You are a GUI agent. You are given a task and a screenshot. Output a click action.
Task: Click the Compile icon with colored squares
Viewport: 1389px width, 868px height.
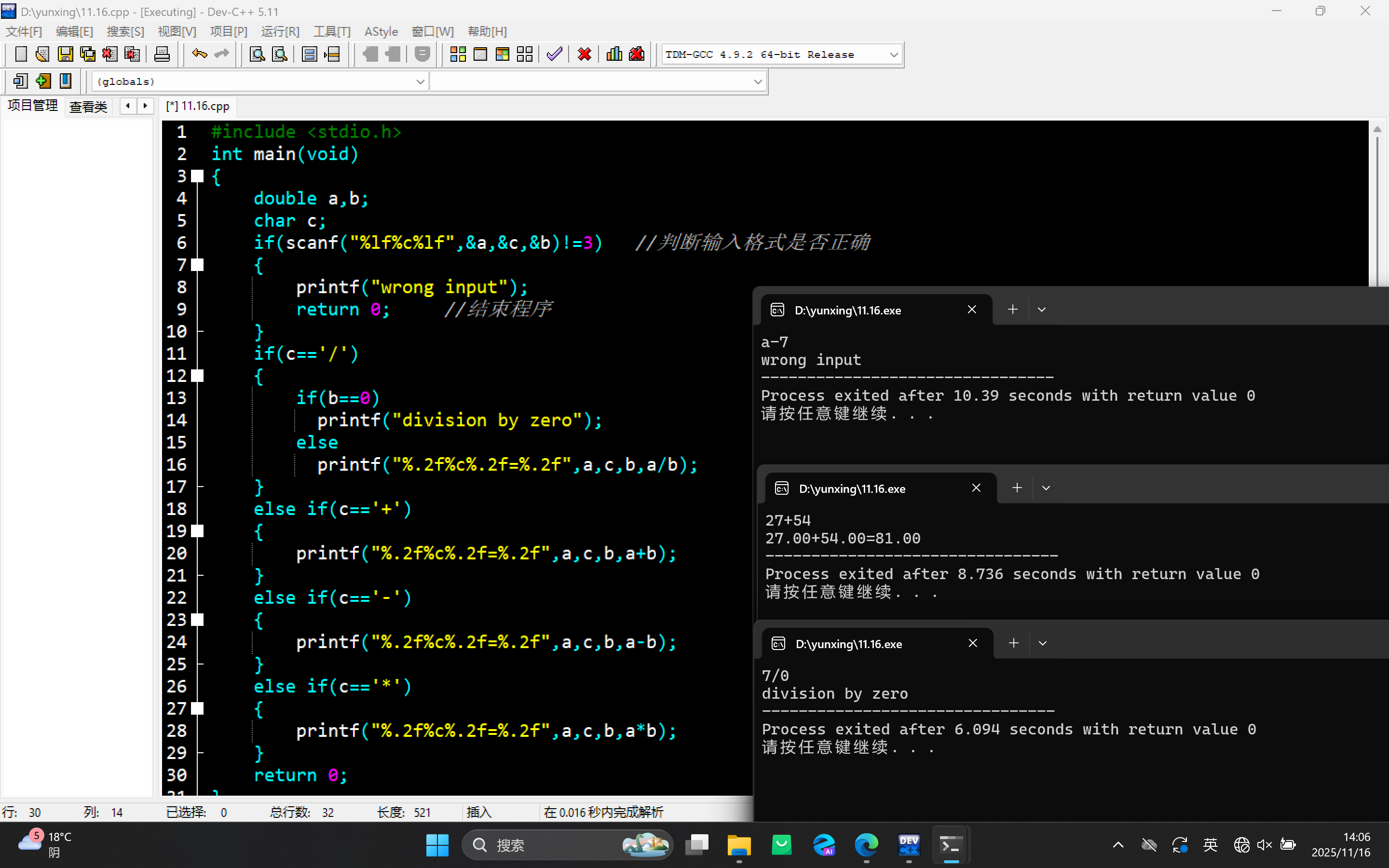coord(457,54)
